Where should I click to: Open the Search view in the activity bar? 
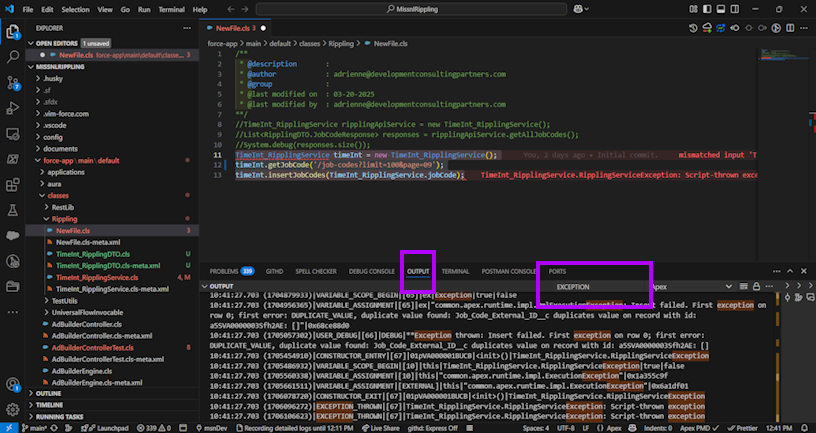(13, 57)
